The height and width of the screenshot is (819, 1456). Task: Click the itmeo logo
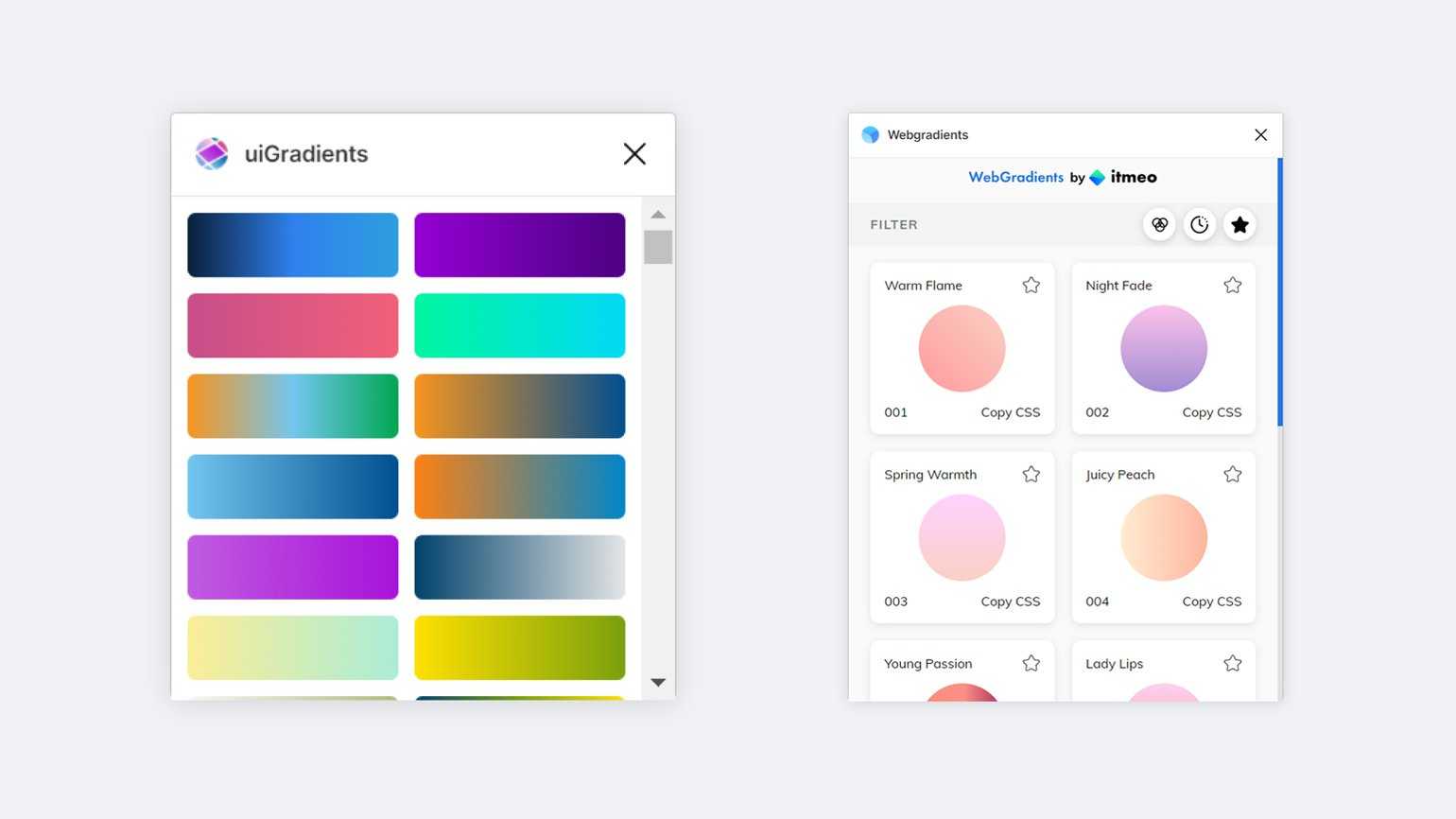pos(1123,177)
